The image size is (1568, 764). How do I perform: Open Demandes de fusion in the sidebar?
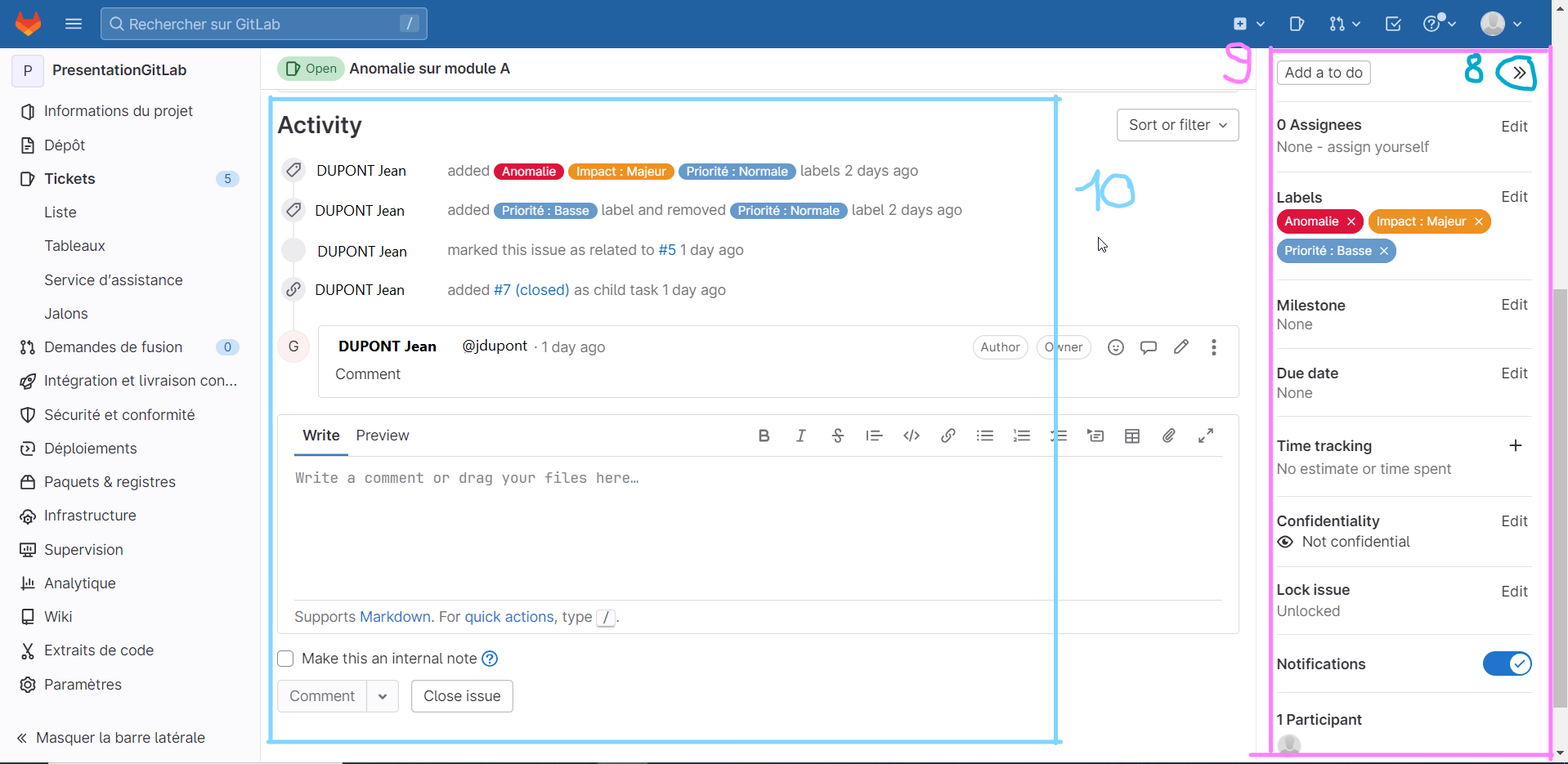click(x=113, y=347)
